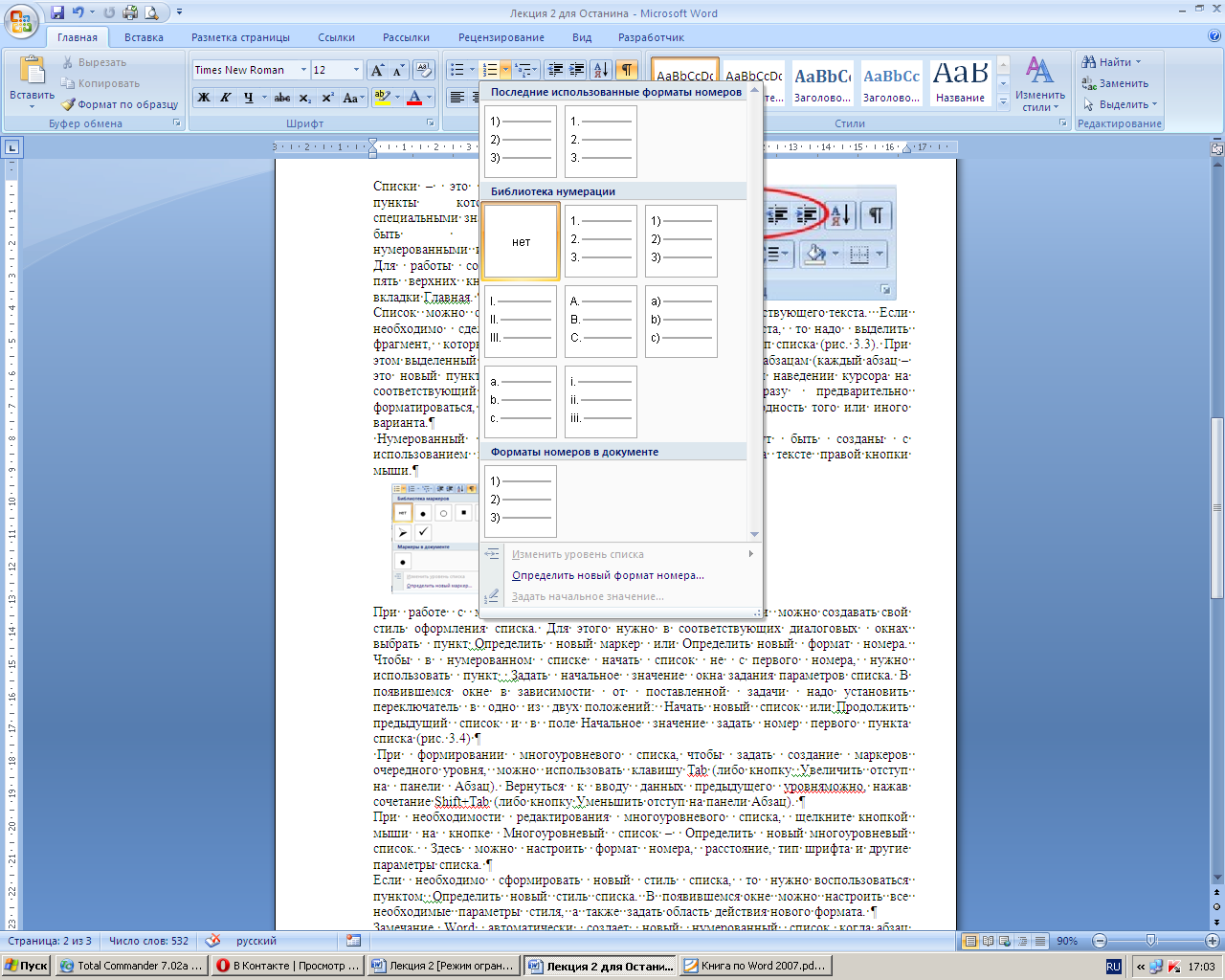Toggle italic К formatting
1225x980 pixels.
[x=226, y=98]
